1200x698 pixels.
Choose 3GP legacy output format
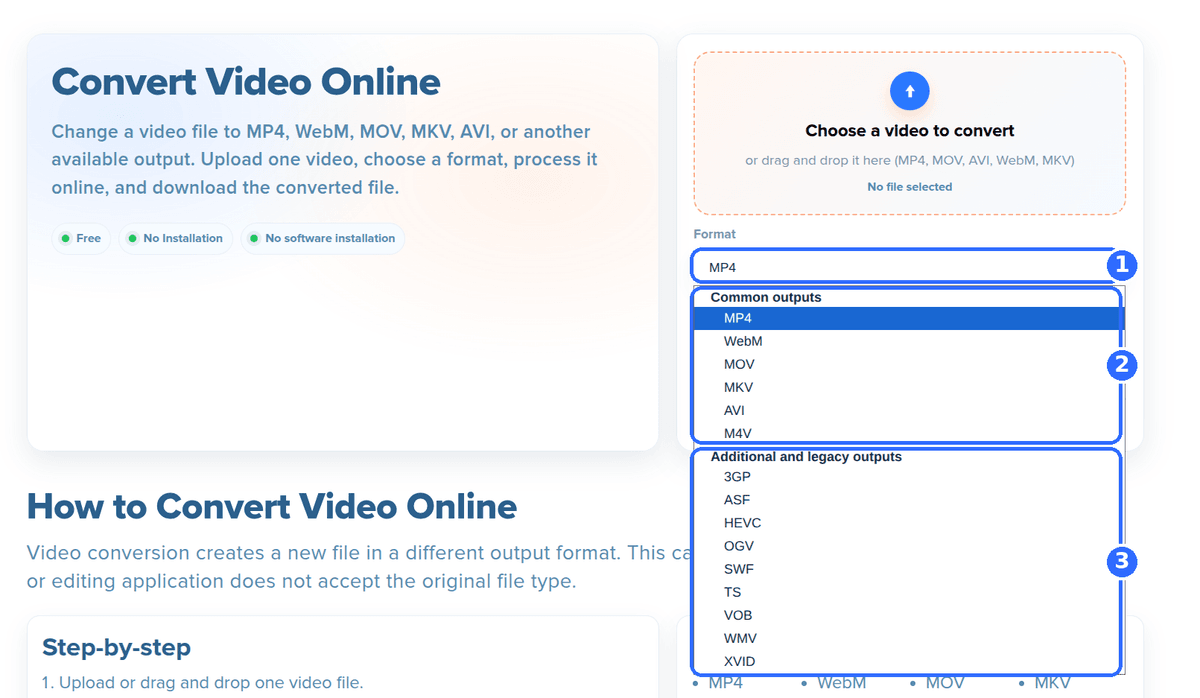click(909, 477)
